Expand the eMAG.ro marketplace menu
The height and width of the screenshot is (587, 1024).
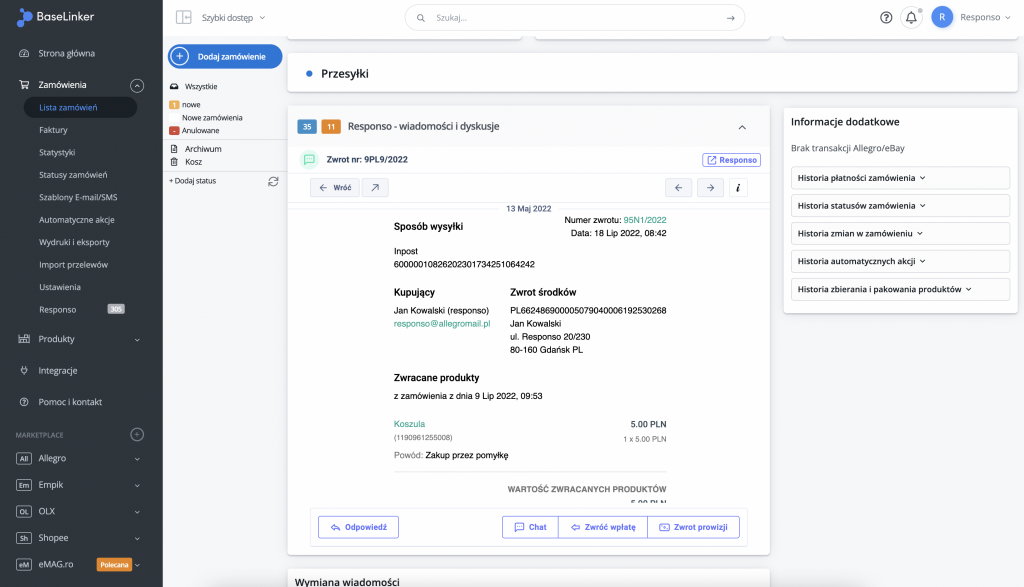(x=137, y=565)
